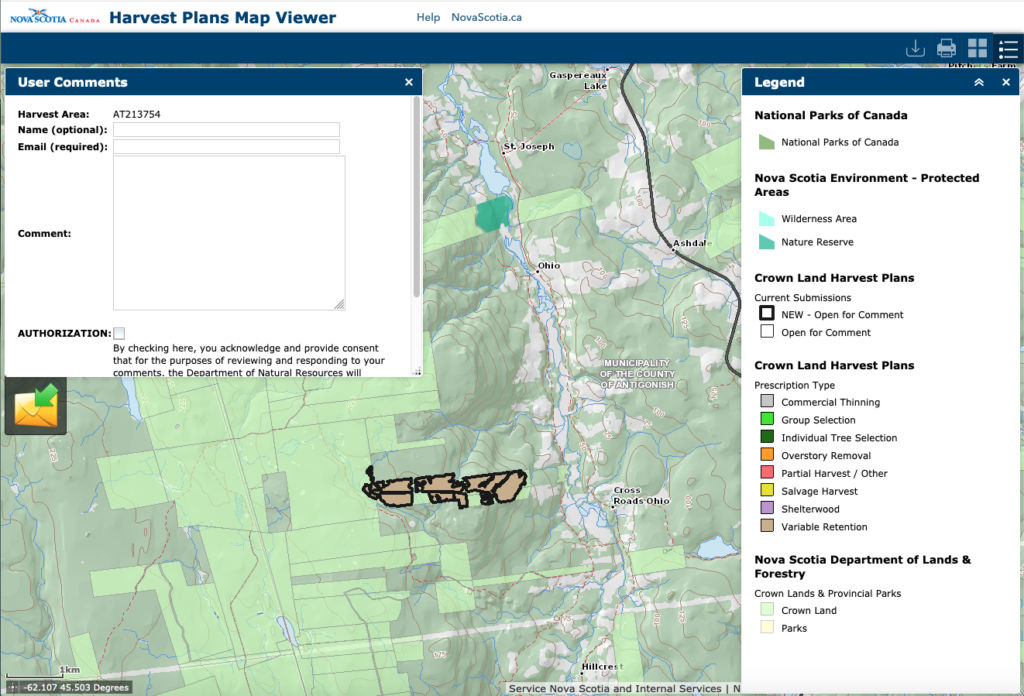This screenshot has width=1024, height=696.
Task: Click the coordinate crosshair icon
Action: tap(12, 687)
